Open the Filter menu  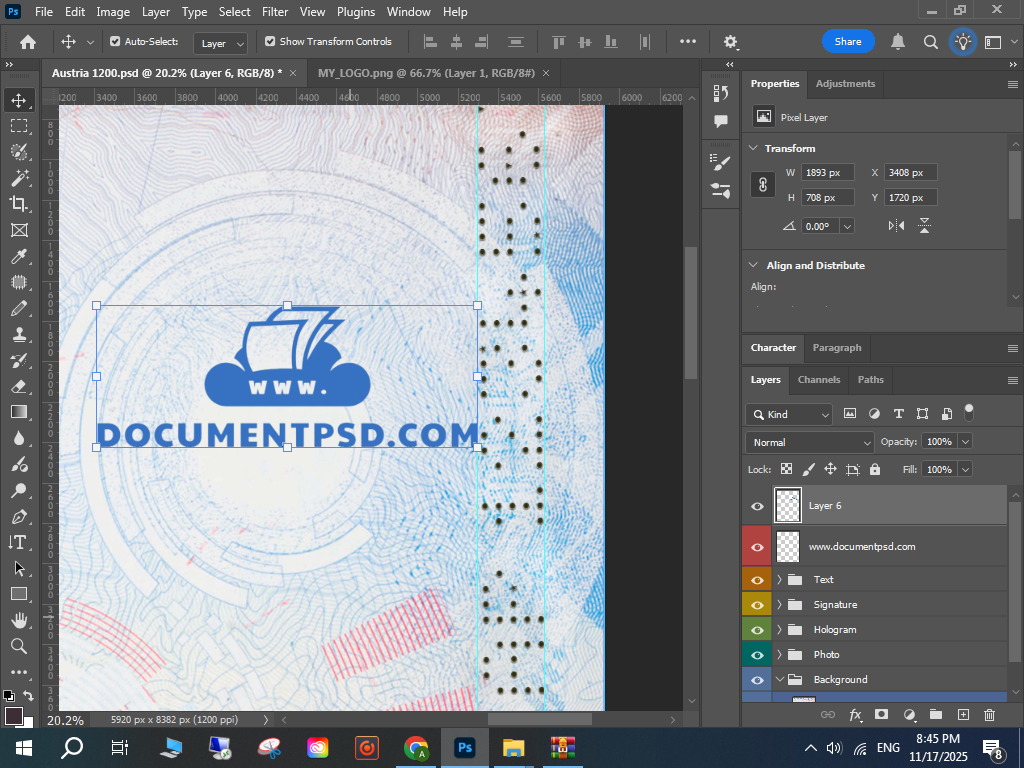[x=274, y=12]
